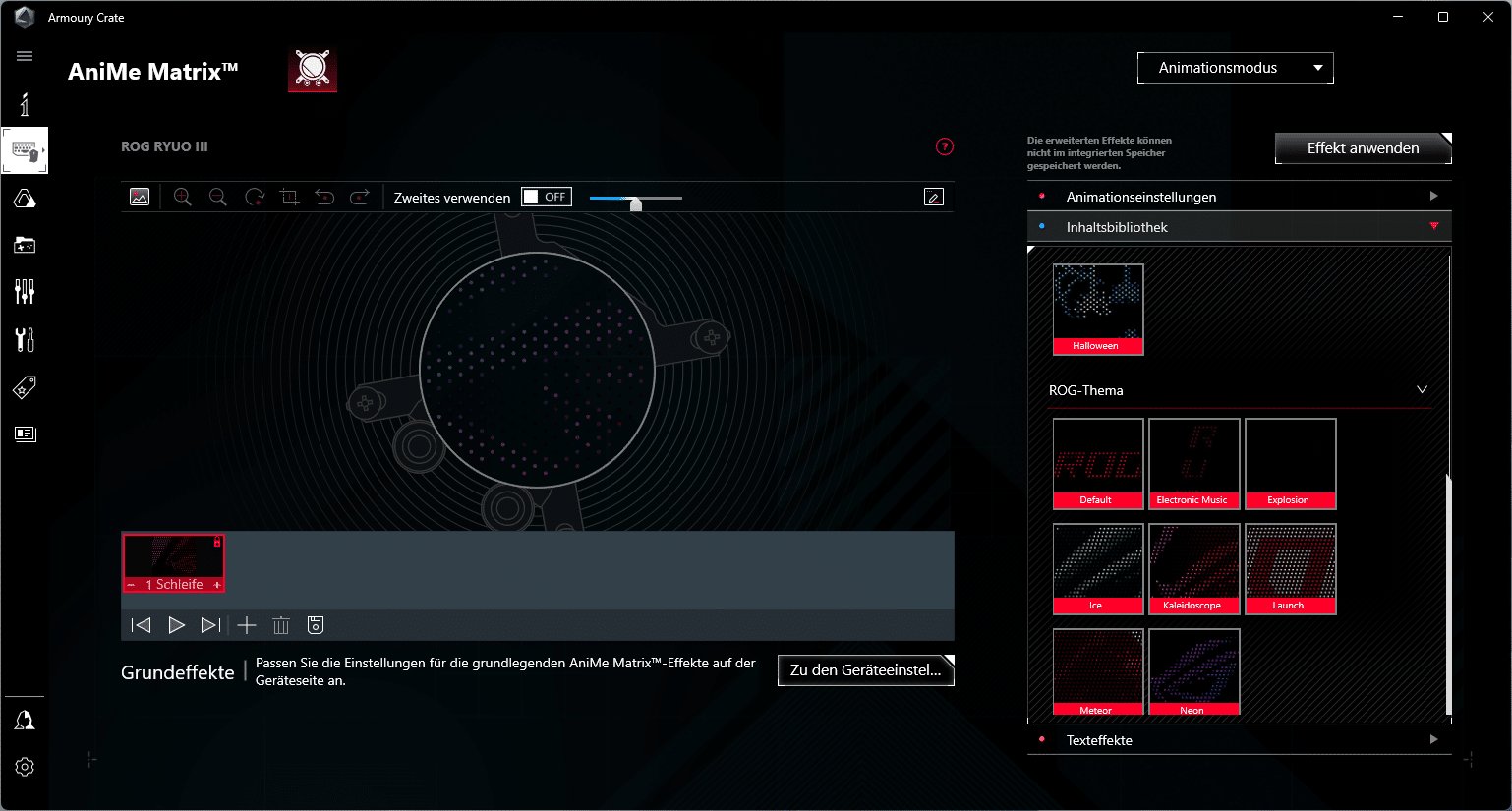This screenshot has width=1512, height=811.
Task: Open the image import icon in the toolbar
Action: (x=140, y=197)
